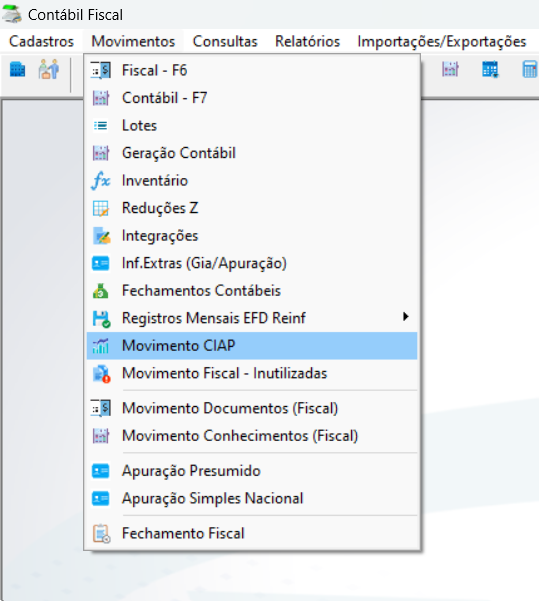The width and height of the screenshot is (539, 601).
Task: Open the Cadastros menu
Action: pyautogui.click(x=41, y=41)
